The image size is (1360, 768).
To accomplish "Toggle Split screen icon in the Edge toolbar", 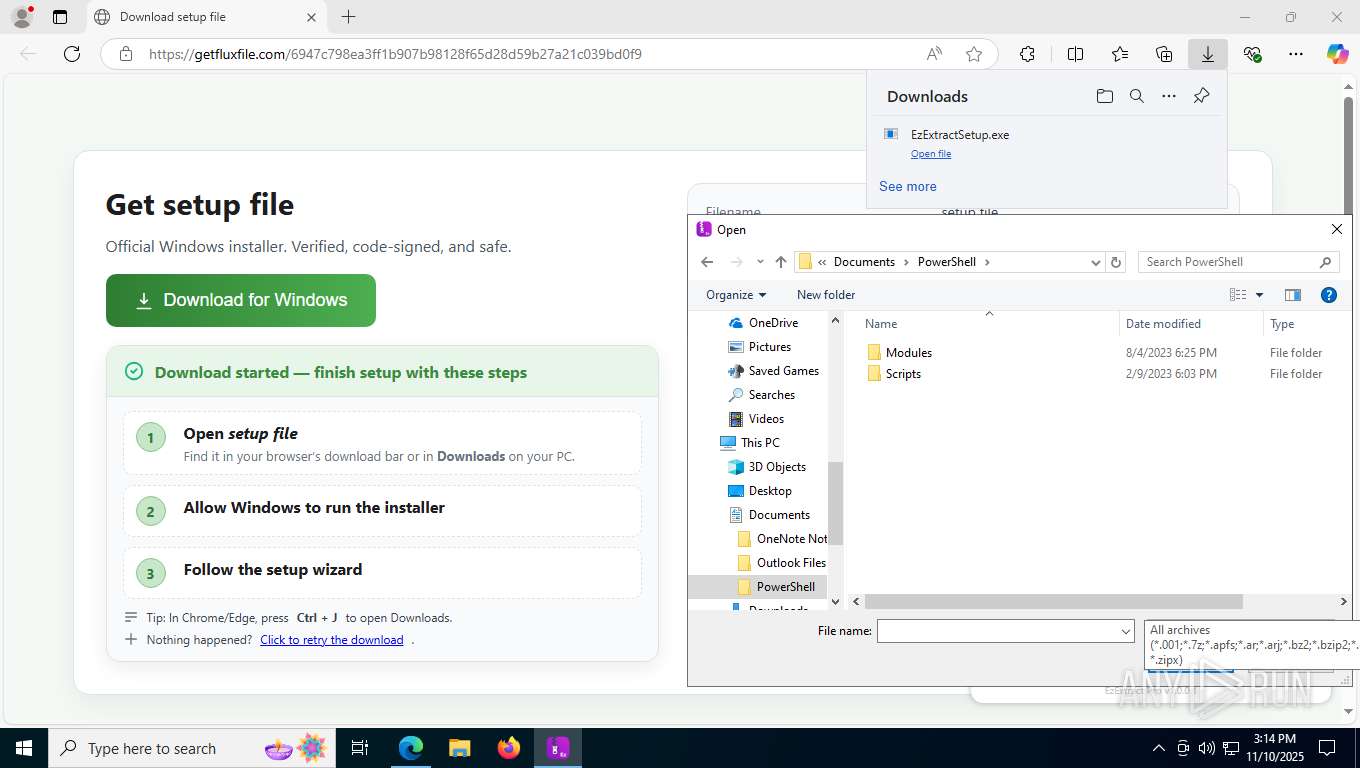I will [x=1076, y=54].
